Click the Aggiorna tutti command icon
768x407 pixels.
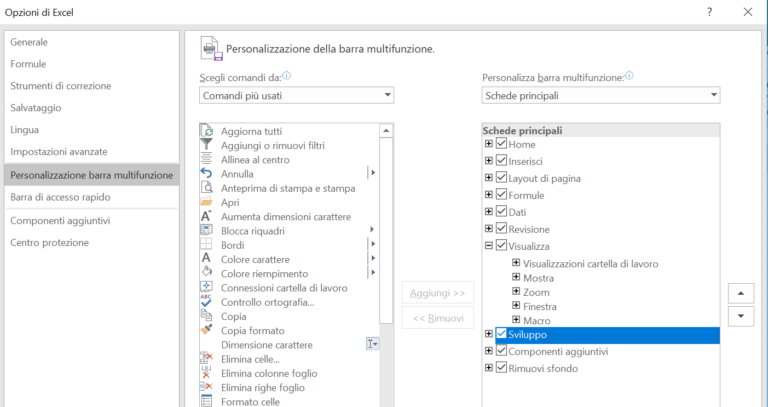(x=207, y=131)
